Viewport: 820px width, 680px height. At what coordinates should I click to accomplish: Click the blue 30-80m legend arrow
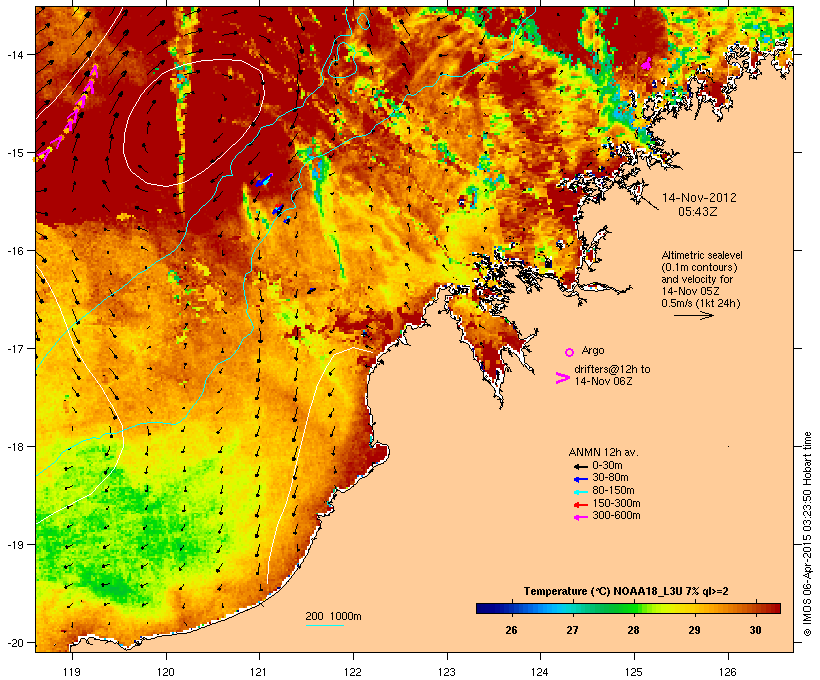(580, 479)
